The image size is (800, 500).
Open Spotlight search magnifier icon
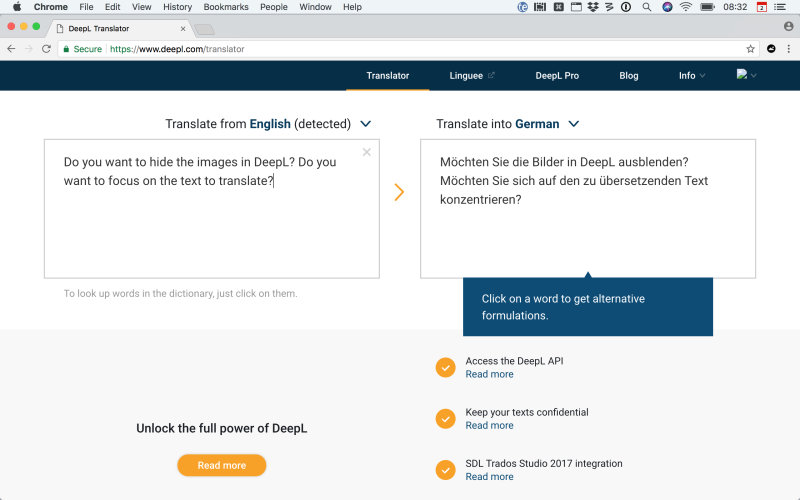(646, 7)
